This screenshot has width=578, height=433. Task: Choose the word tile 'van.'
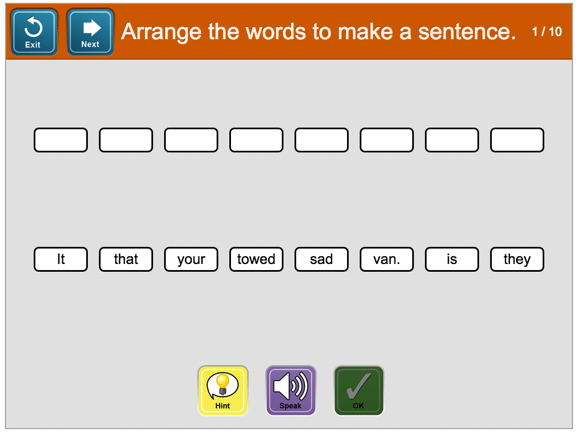pos(387,259)
